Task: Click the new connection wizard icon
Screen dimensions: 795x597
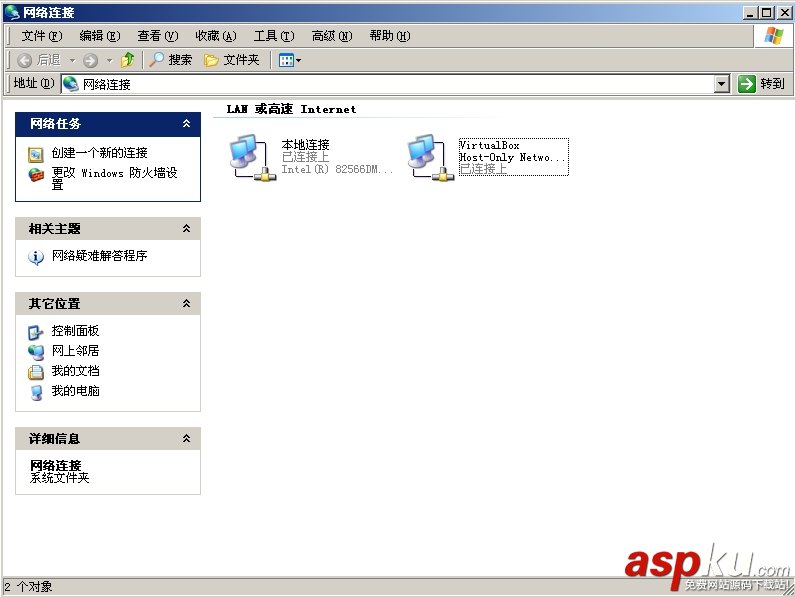Action: [35, 154]
